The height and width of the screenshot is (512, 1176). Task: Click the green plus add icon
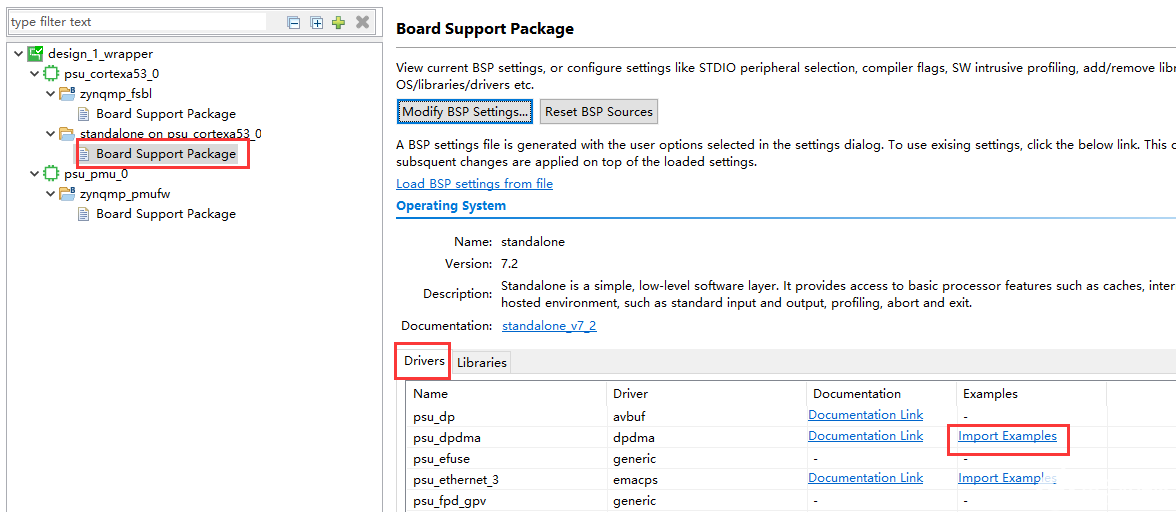(339, 22)
